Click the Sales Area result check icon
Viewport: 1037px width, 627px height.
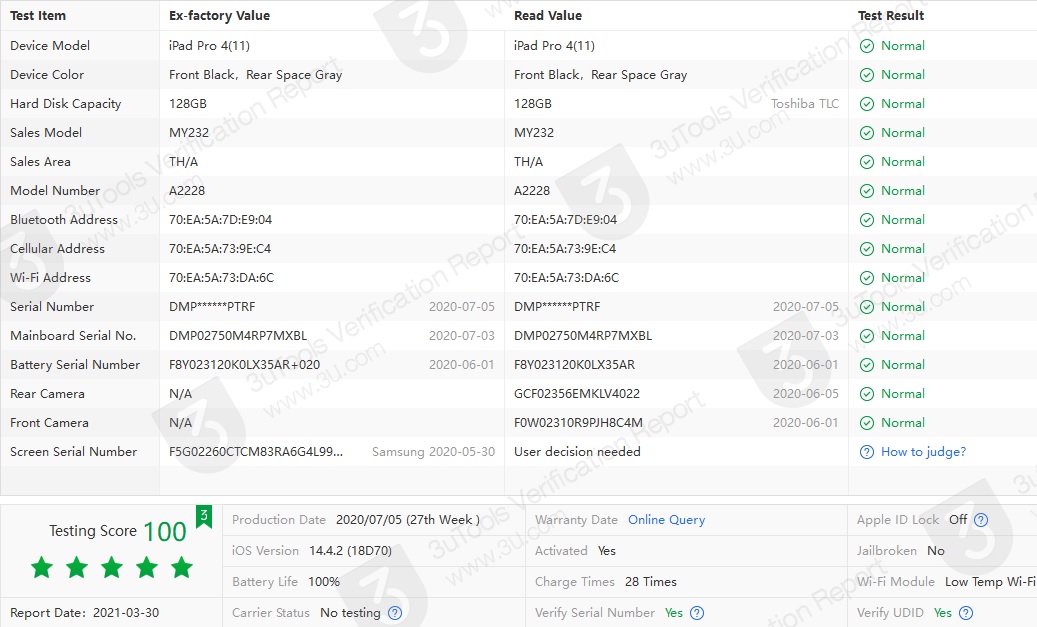pos(866,162)
